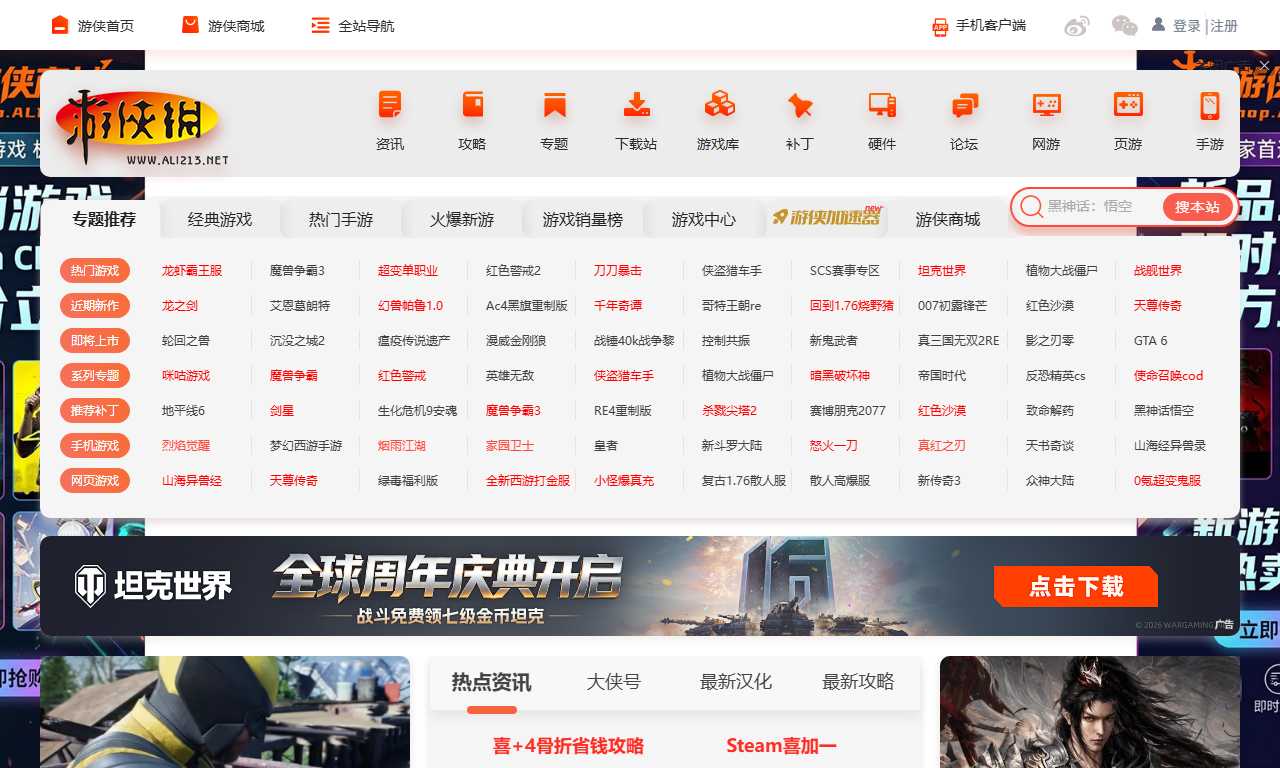Switch to 火爆新游 tab
The height and width of the screenshot is (768, 1280).
462,219
